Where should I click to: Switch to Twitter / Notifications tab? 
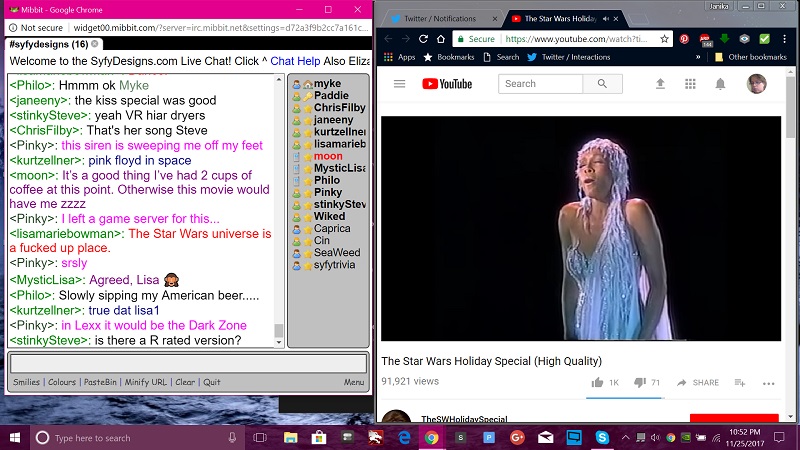point(439,19)
